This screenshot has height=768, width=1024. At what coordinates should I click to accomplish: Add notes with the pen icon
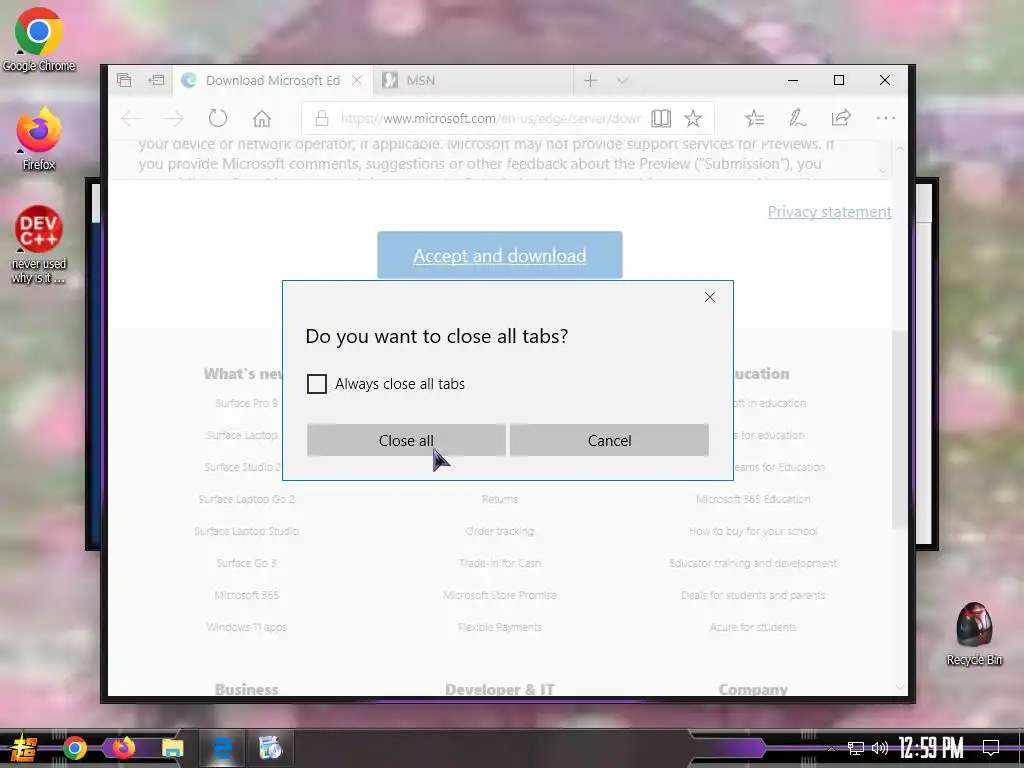(x=797, y=118)
